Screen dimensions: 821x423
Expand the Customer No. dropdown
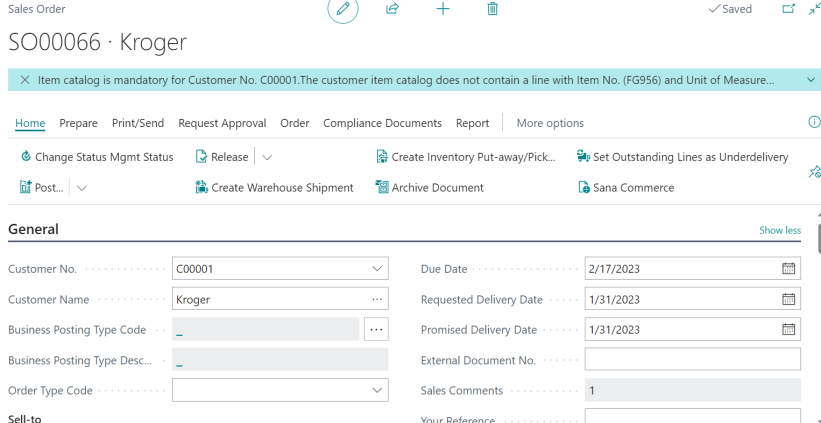pyautogui.click(x=376, y=269)
